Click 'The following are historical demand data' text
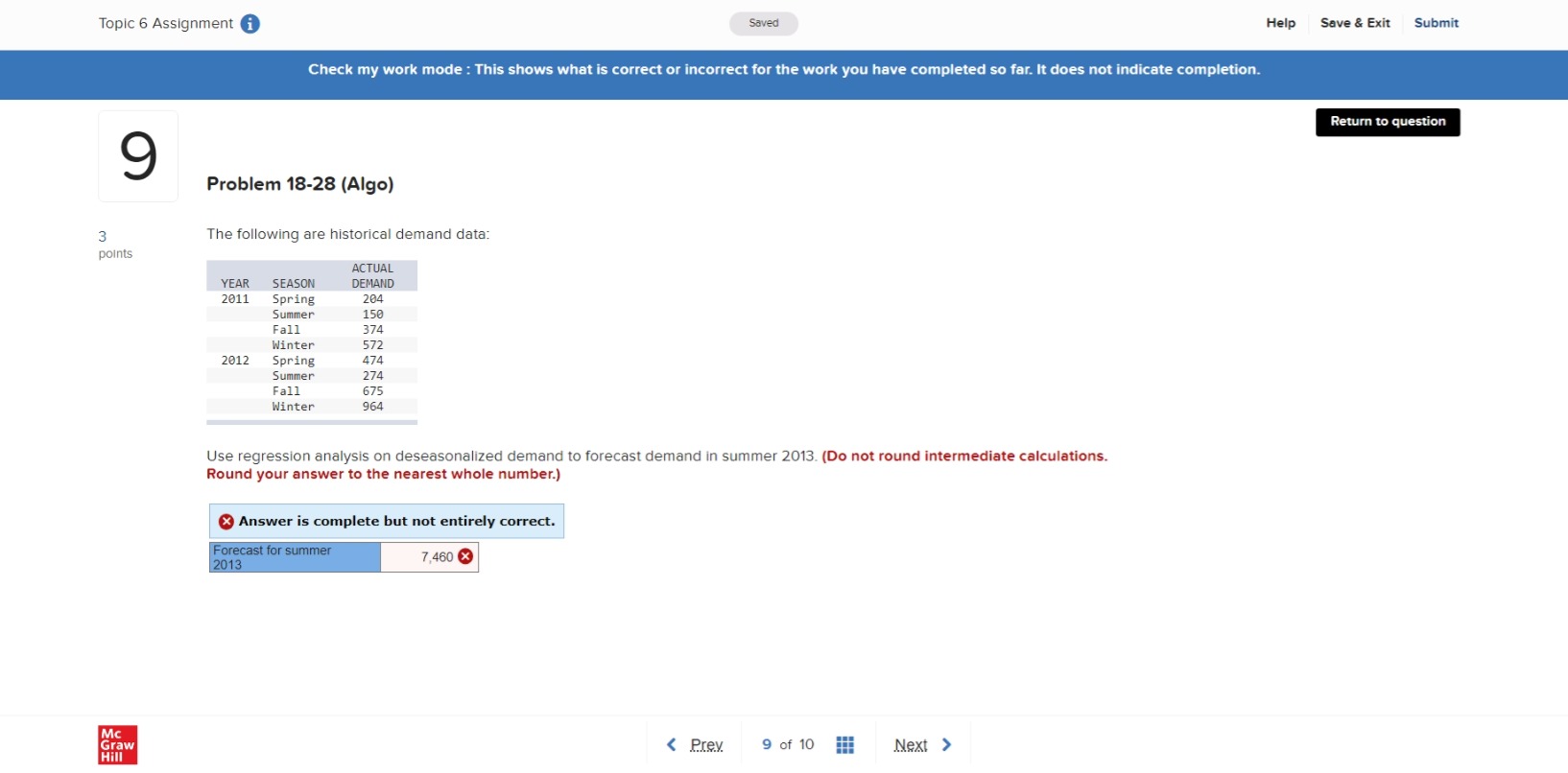1568x773 pixels. (347, 234)
